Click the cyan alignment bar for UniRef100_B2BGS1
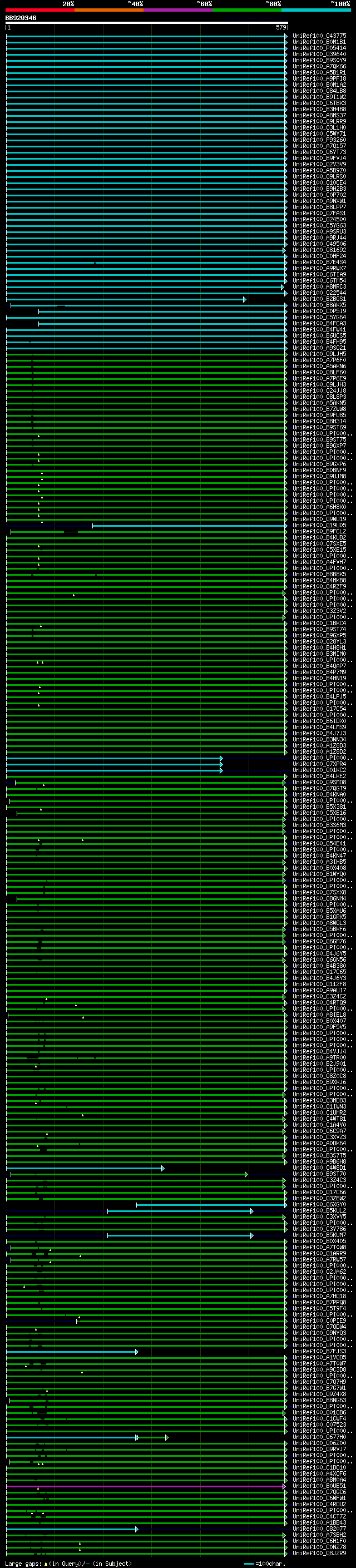 [x=126, y=299]
